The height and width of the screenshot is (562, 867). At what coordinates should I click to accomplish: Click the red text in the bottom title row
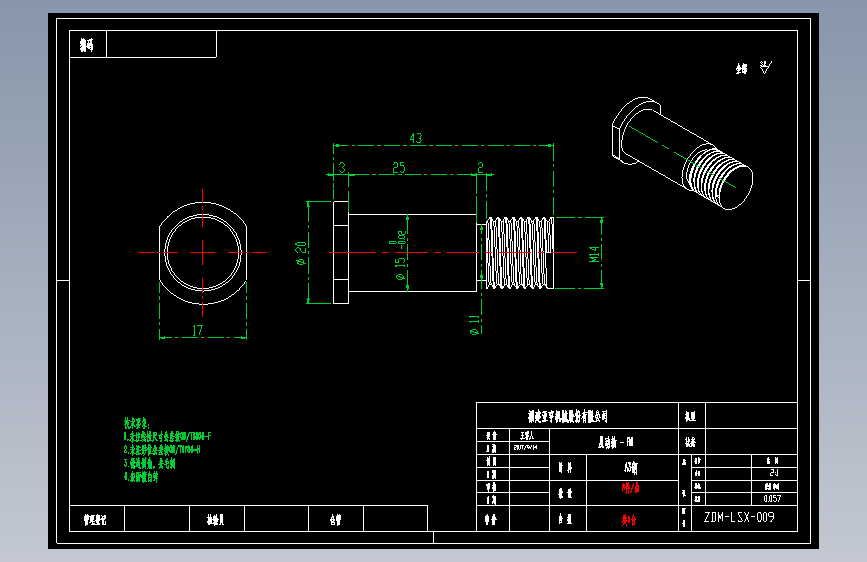click(629, 519)
